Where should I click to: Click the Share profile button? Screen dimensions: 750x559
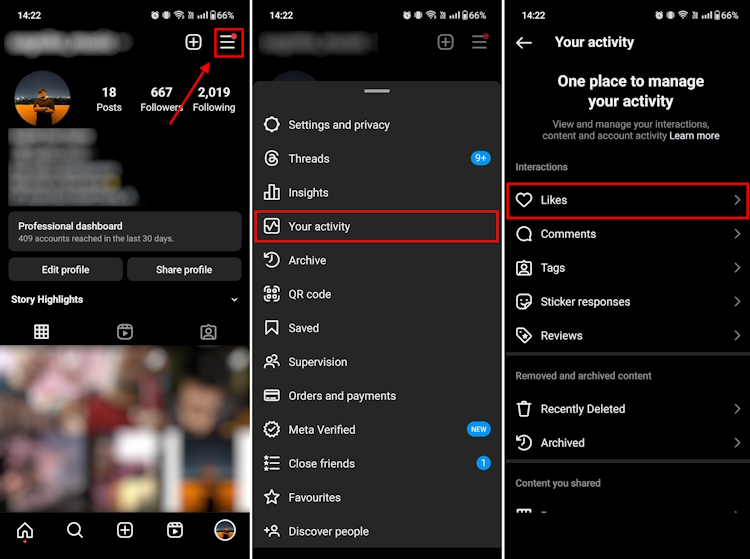[x=184, y=270]
